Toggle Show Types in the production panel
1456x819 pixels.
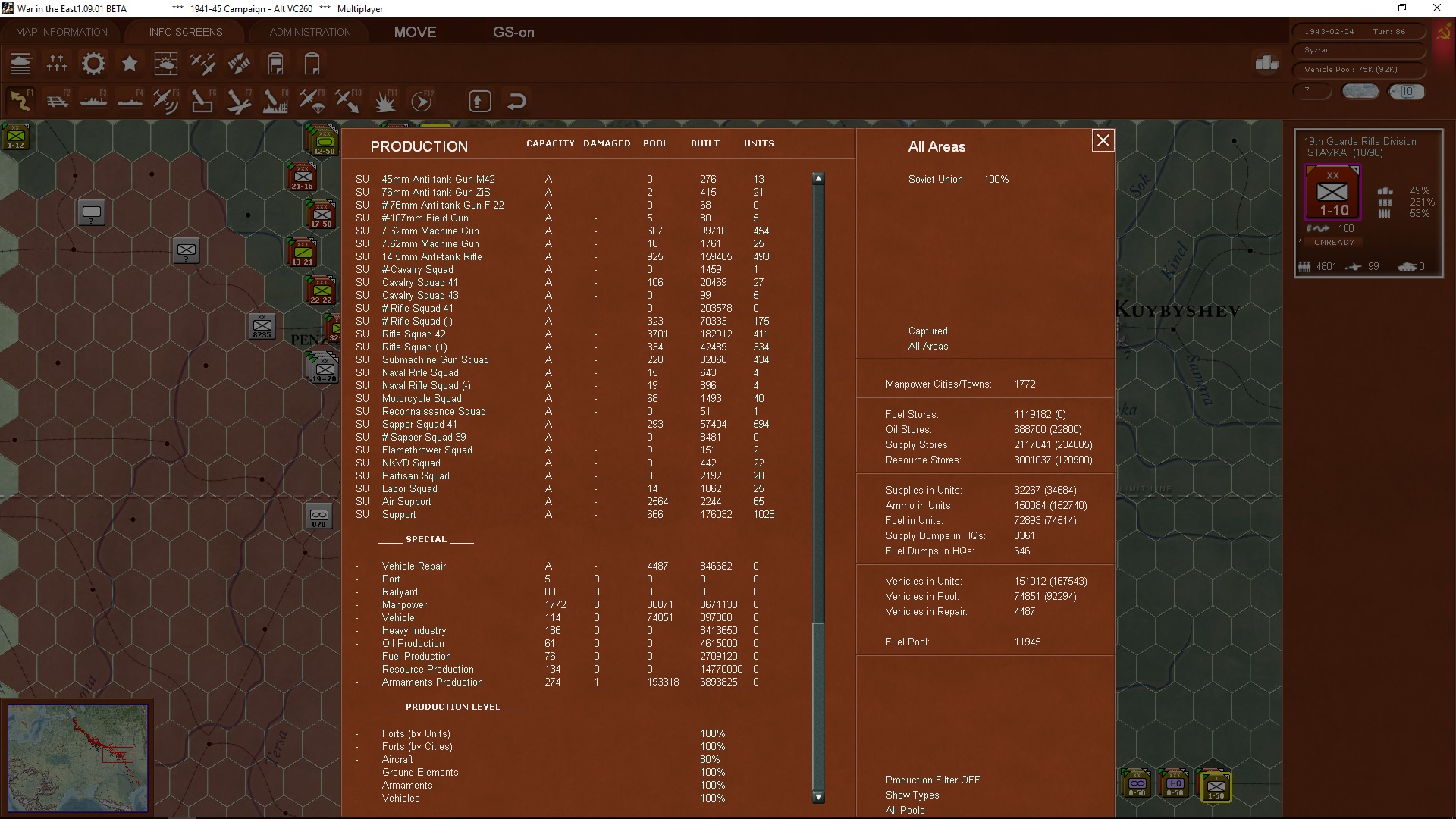[x=912, y=795]
